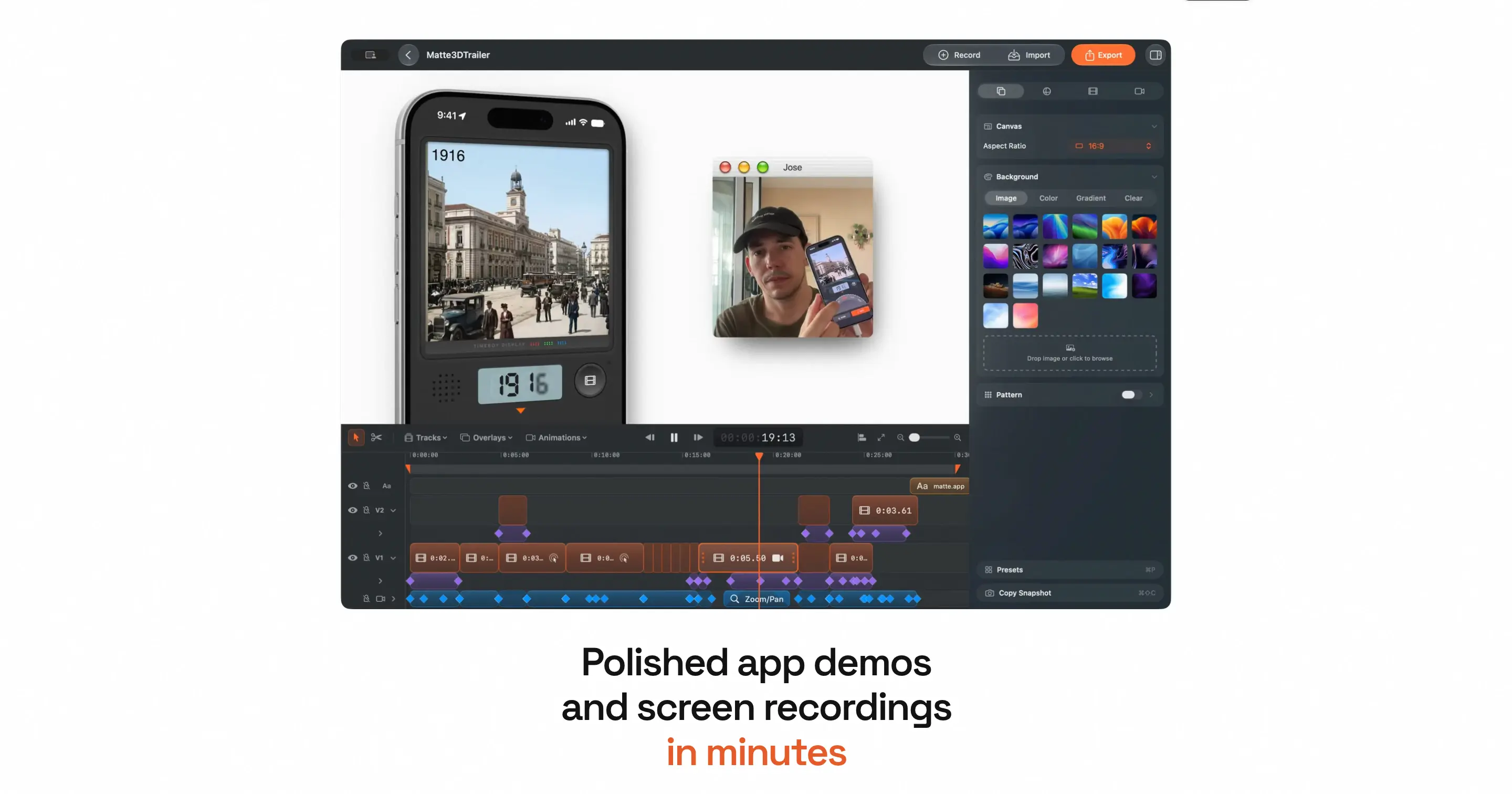
Task: Zoom in the timeline with magnifier plus
Action: click(x=957, y=437)
